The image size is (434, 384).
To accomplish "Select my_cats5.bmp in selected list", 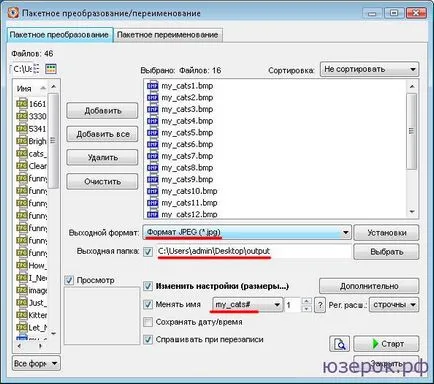I will click(x=187, y=132).
